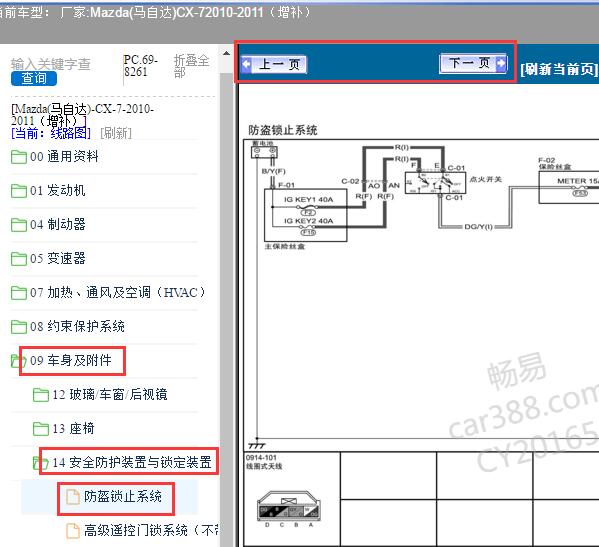The height and width of the screenshot is (547, 599).
Task: Click the 折叠全部 collapse all link
Action: (x=191, y=66)
